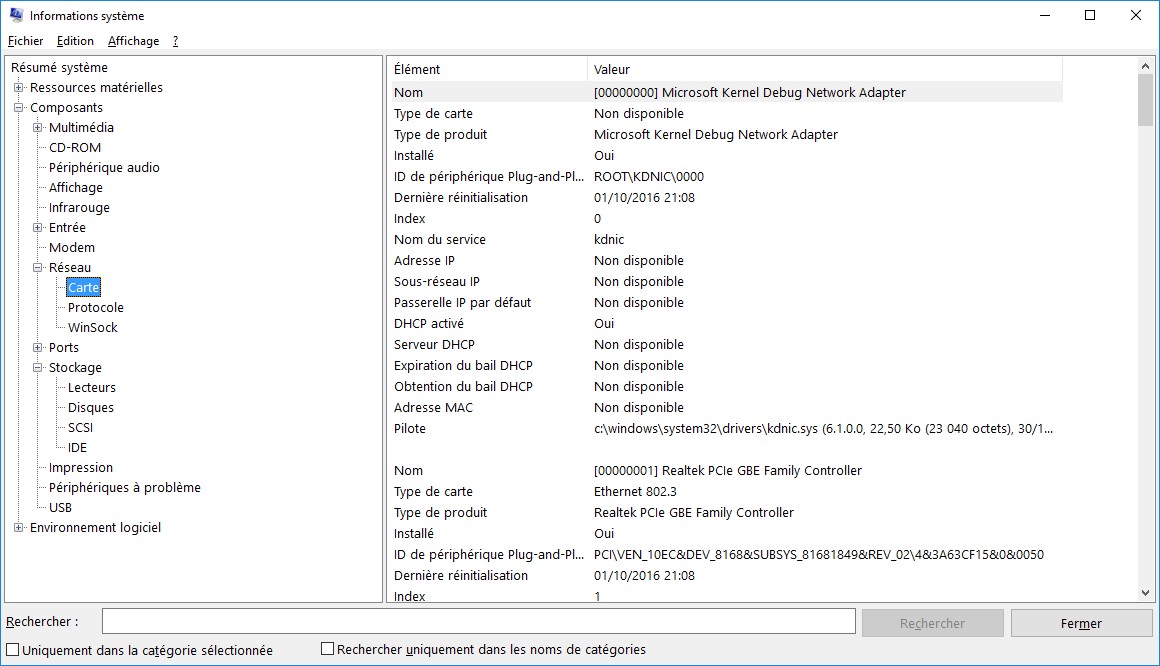
Task: Click the Fermer button
Action: click(x=1081, y=623)
